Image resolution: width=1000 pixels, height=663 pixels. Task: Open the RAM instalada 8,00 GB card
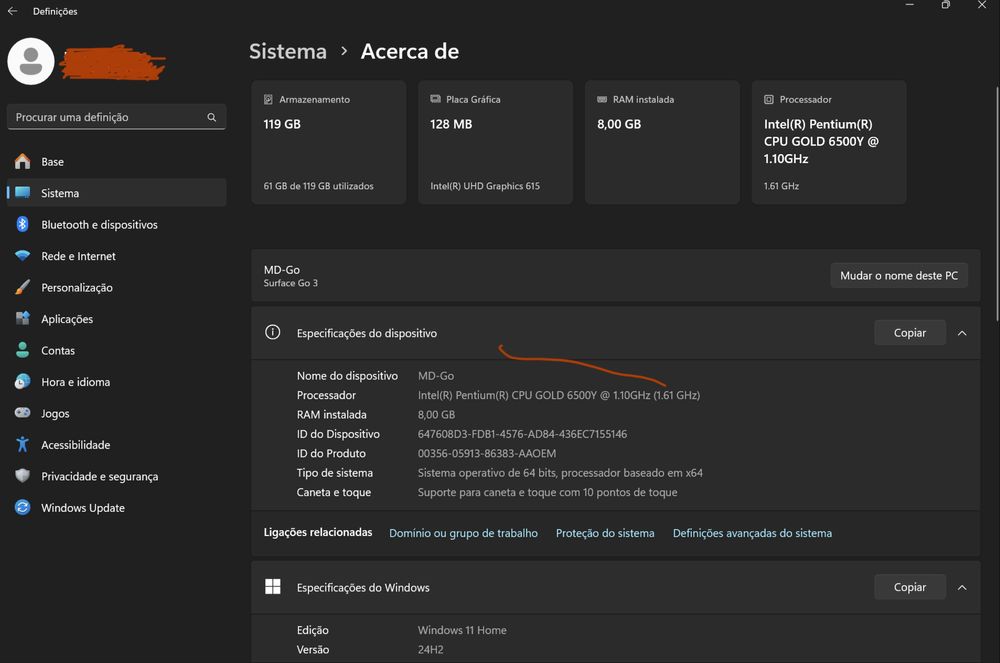(x=662, y=142)
